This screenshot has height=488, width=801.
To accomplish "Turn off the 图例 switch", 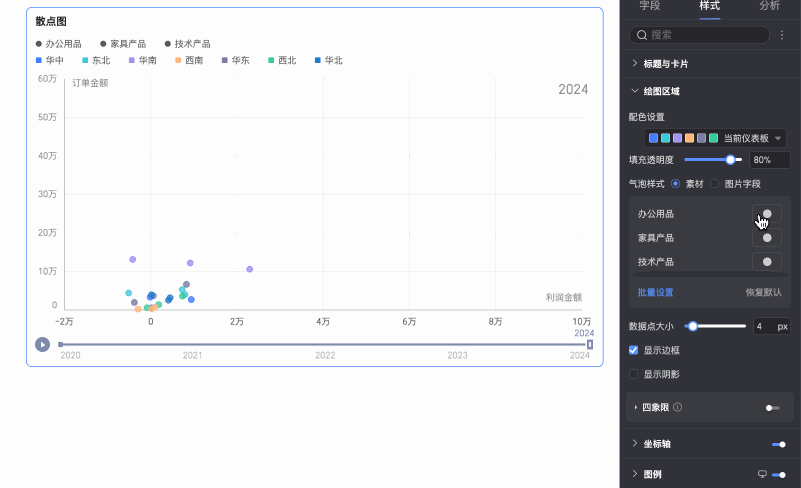I will point(779,475).
